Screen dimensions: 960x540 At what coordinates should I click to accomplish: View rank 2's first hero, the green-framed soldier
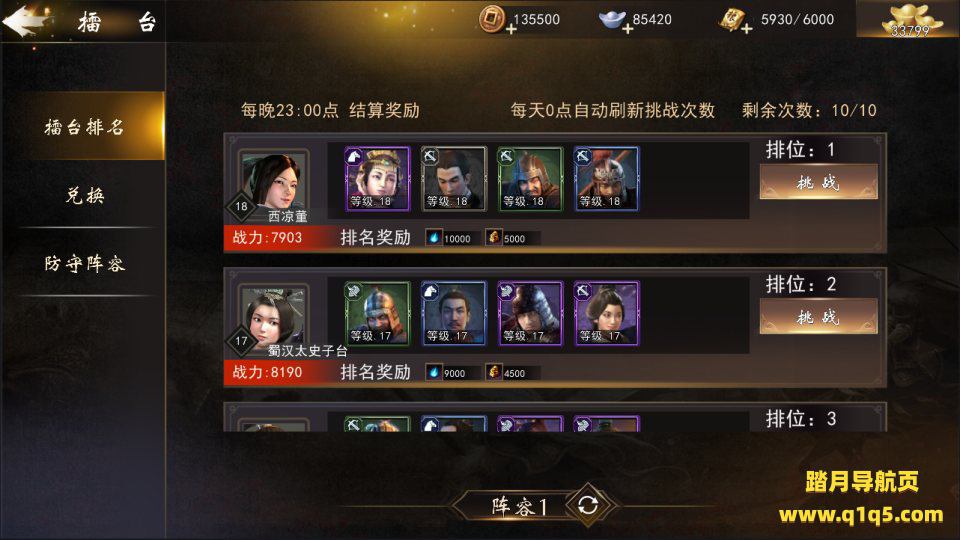click(x=377, y=313)
